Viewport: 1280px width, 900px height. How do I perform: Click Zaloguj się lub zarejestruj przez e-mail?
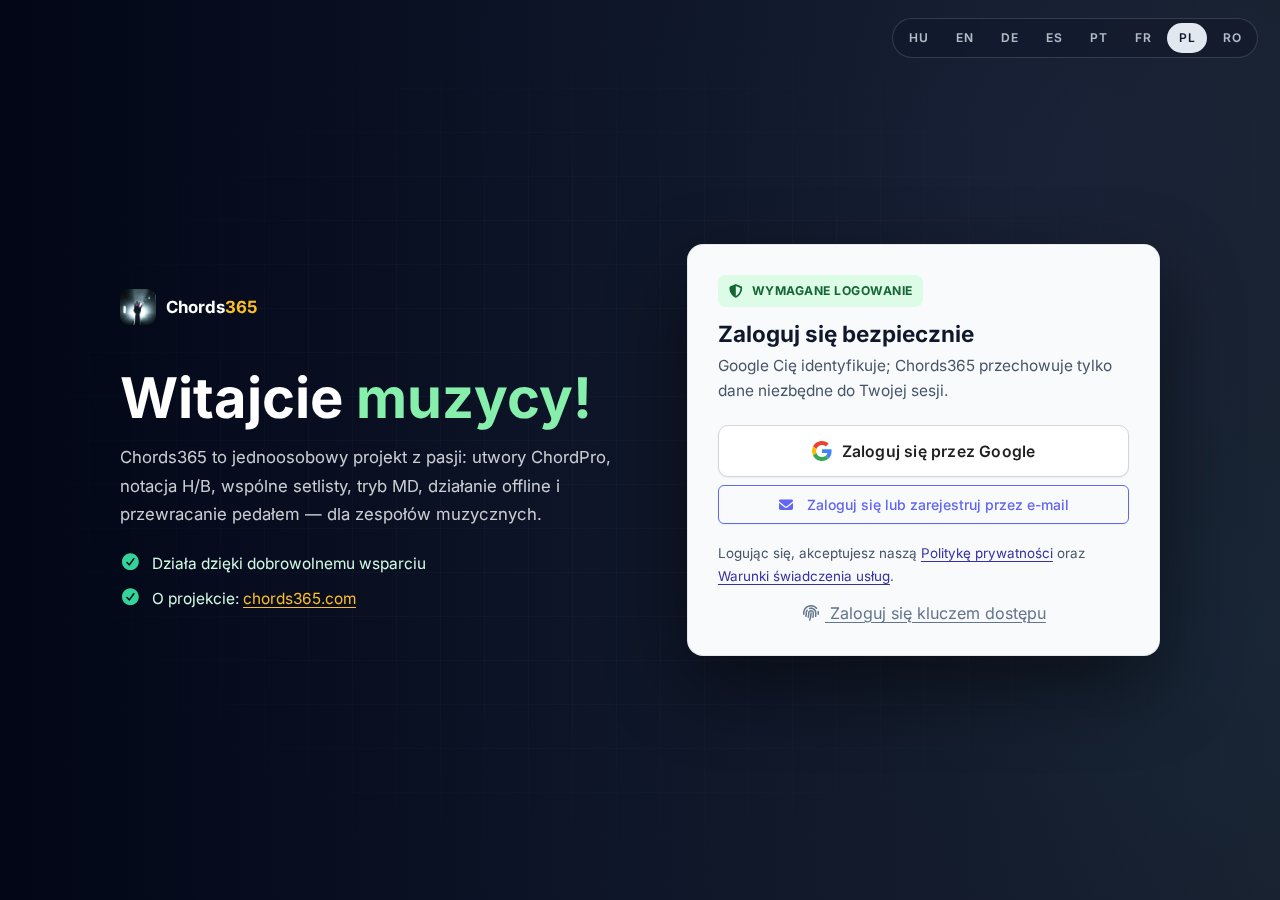(x=923, y=504)
